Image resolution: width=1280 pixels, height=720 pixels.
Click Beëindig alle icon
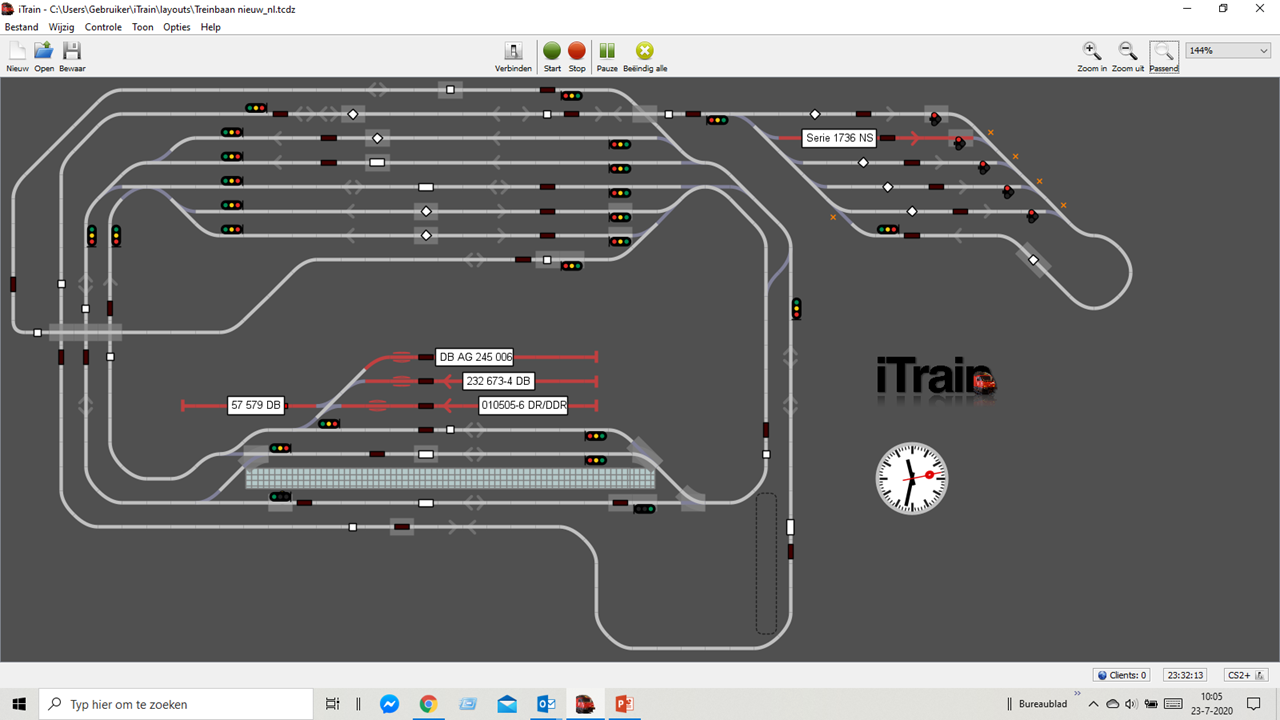tap(645, 57)
